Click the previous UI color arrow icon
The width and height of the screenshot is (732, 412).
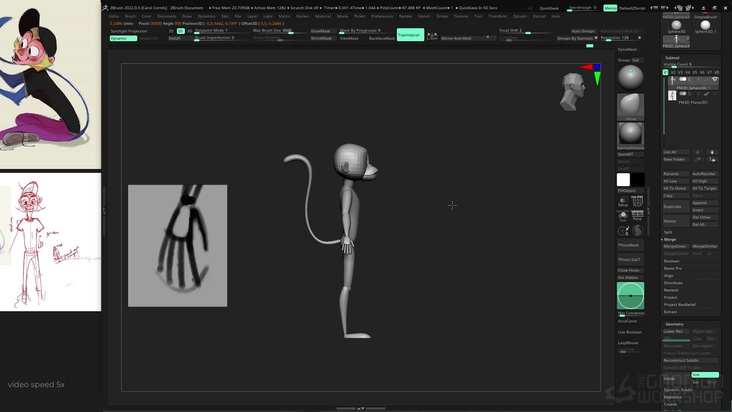[x=679, y=8]
